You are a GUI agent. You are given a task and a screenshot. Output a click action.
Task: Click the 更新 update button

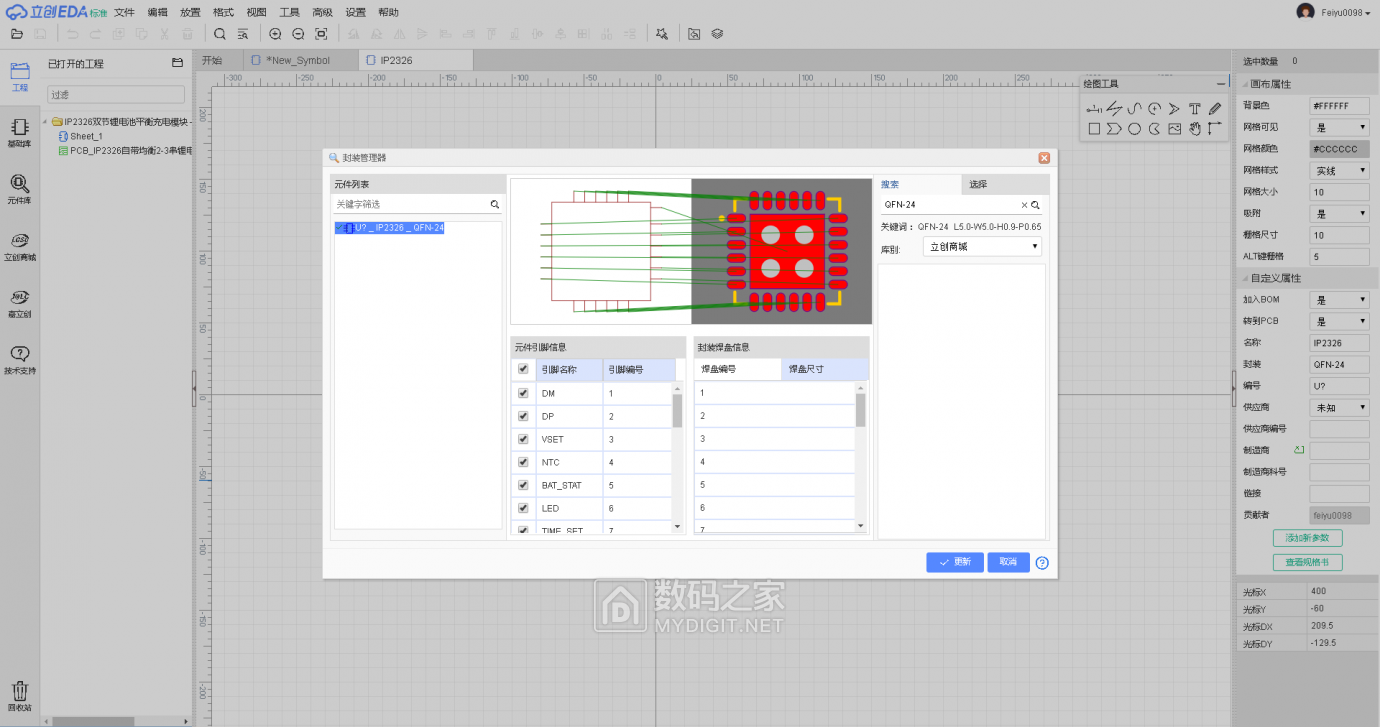pos(955,562)
